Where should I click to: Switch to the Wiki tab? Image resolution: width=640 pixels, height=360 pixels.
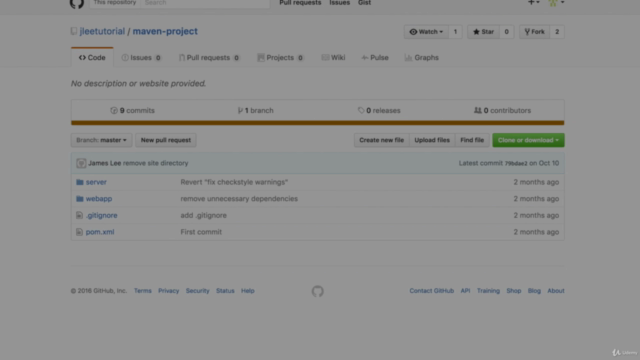click(x=333, y=58)
